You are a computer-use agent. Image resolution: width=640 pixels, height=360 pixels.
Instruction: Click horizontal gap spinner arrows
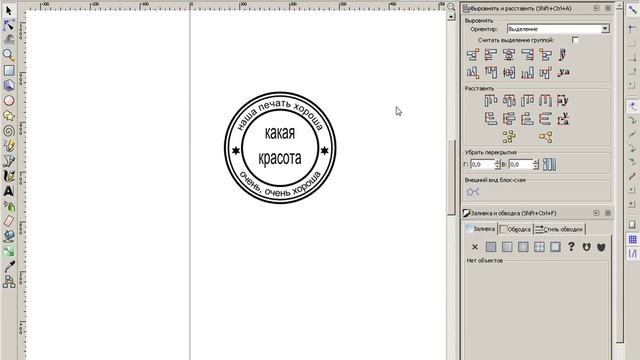[x=497, y=164]
